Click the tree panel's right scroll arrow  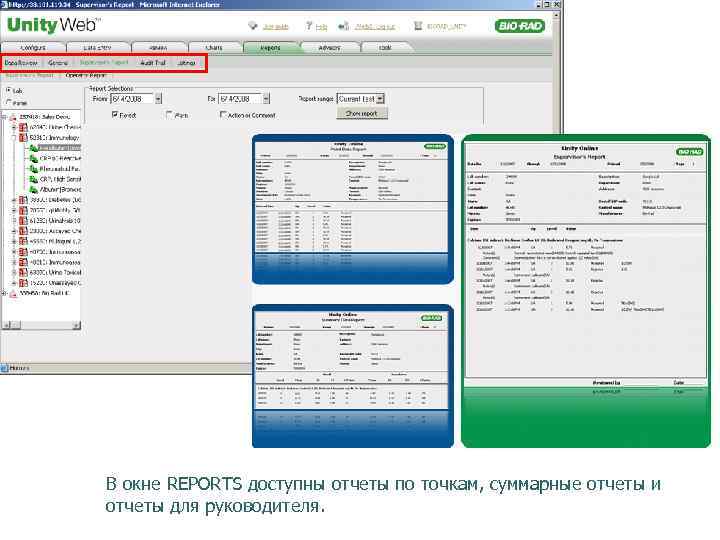pos(76,325)
